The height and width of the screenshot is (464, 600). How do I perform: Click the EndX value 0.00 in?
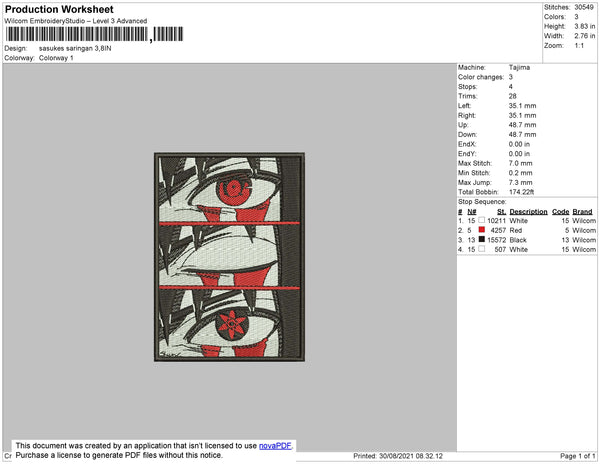[x=519, y=144]
